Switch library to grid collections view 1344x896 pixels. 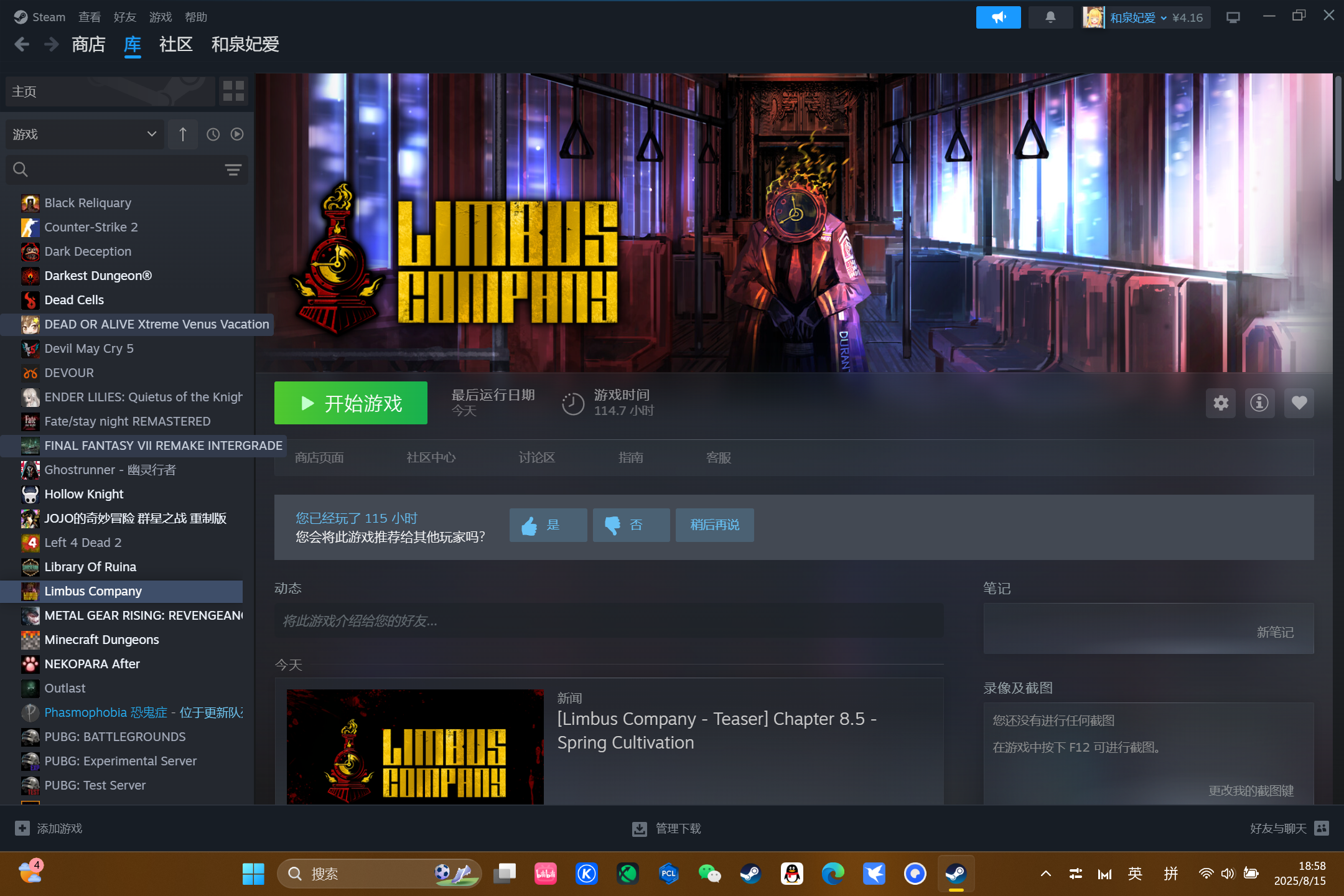[x=233, y=91]
